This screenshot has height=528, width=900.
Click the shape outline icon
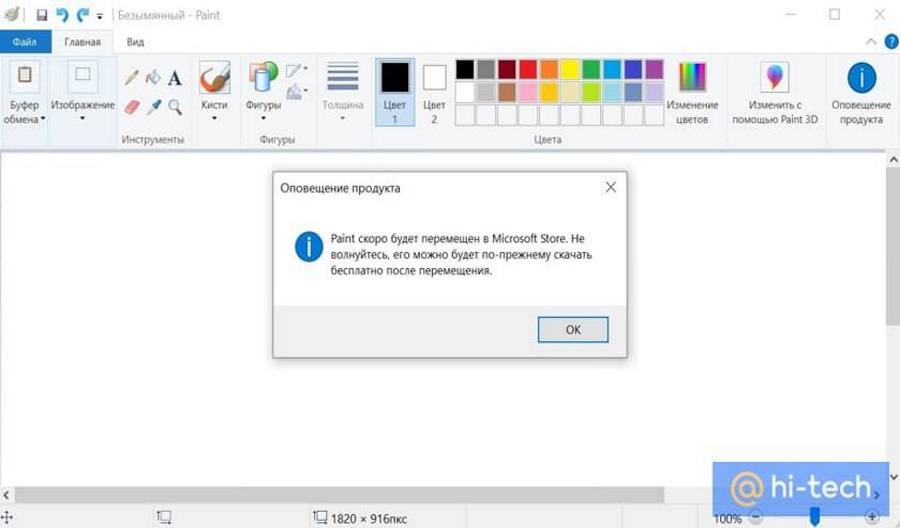tap(295, 70)
